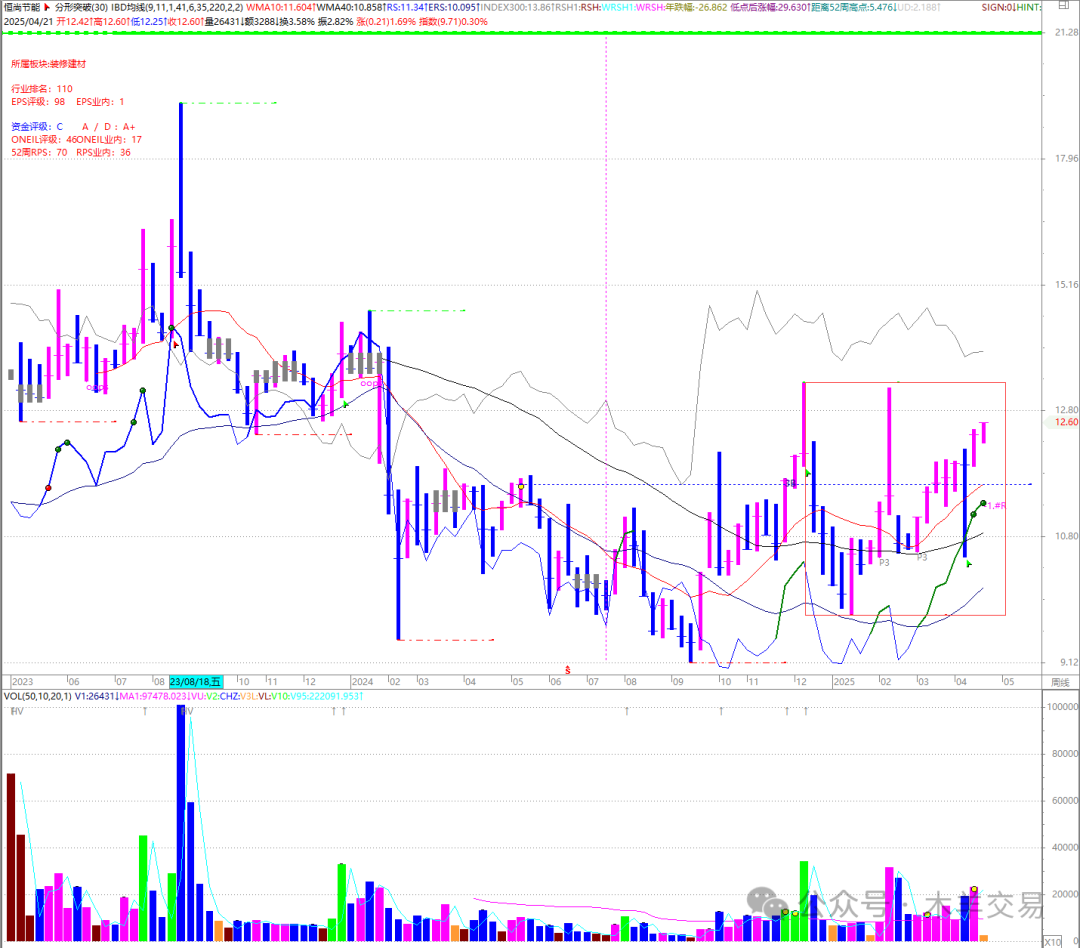Image resolution: width=1080 pixels, height=948 pixels.
Task: Click the INDEX300:13.86 value
Action: (x=516, y=7)
